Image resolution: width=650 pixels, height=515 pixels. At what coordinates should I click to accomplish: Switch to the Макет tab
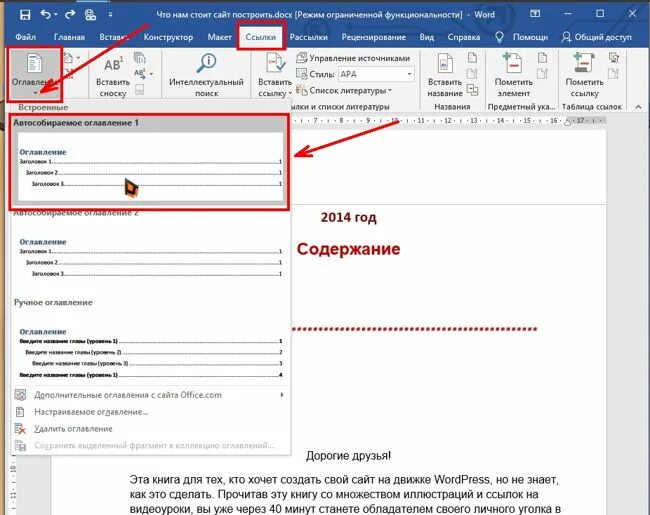tap(219, 37)
